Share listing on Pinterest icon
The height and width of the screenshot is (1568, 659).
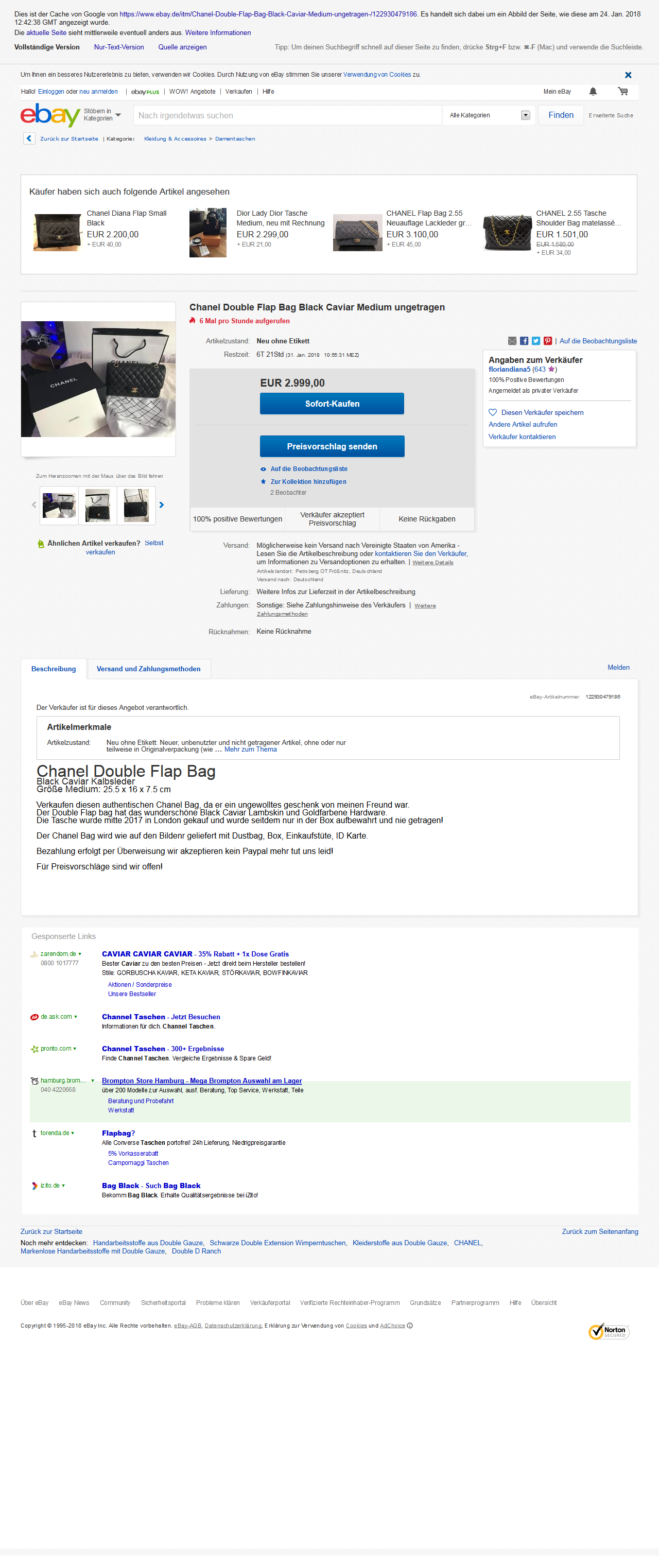click(548, 341)
